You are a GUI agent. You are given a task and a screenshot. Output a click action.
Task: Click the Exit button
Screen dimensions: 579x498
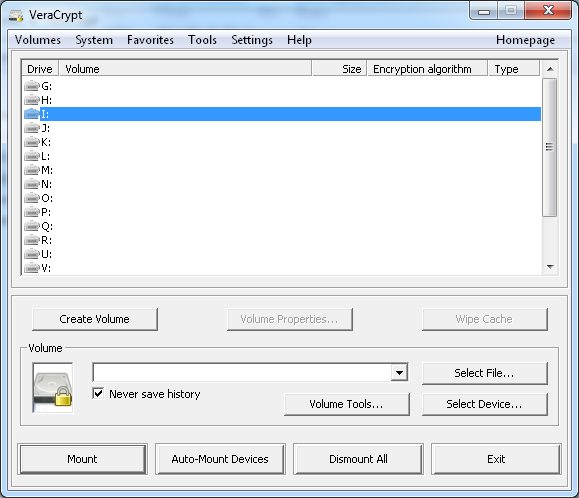tap(496, 459)
